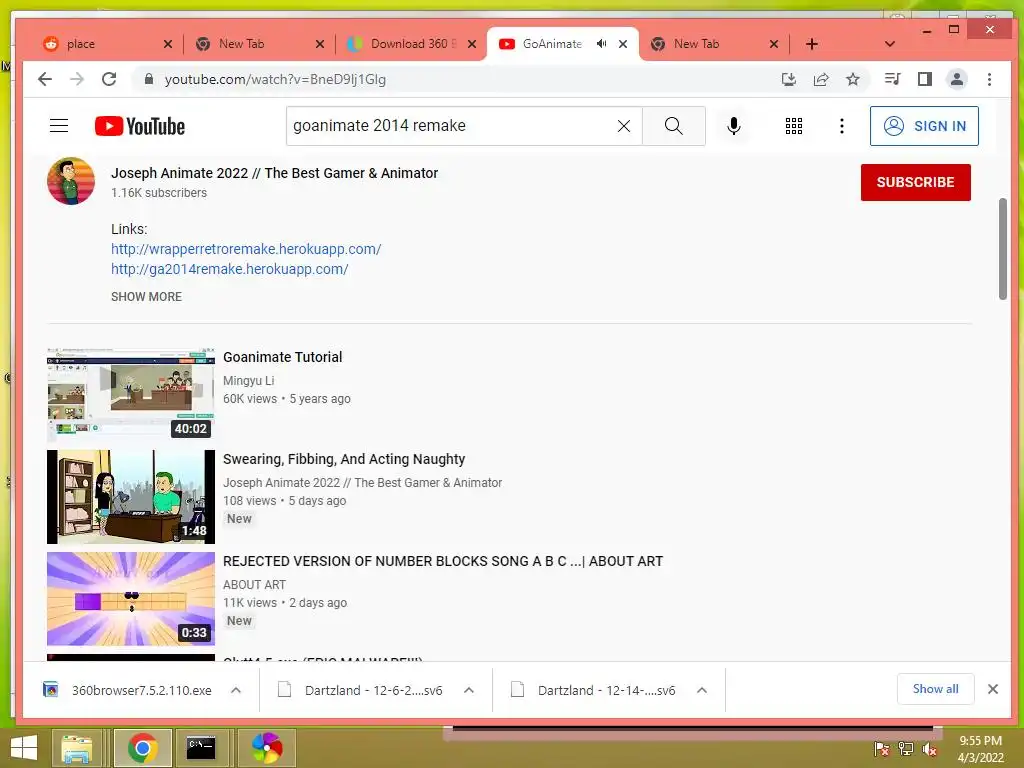
Task: Expand options for Dartzland 12-14 download
Action: click(x=702, y=690)
